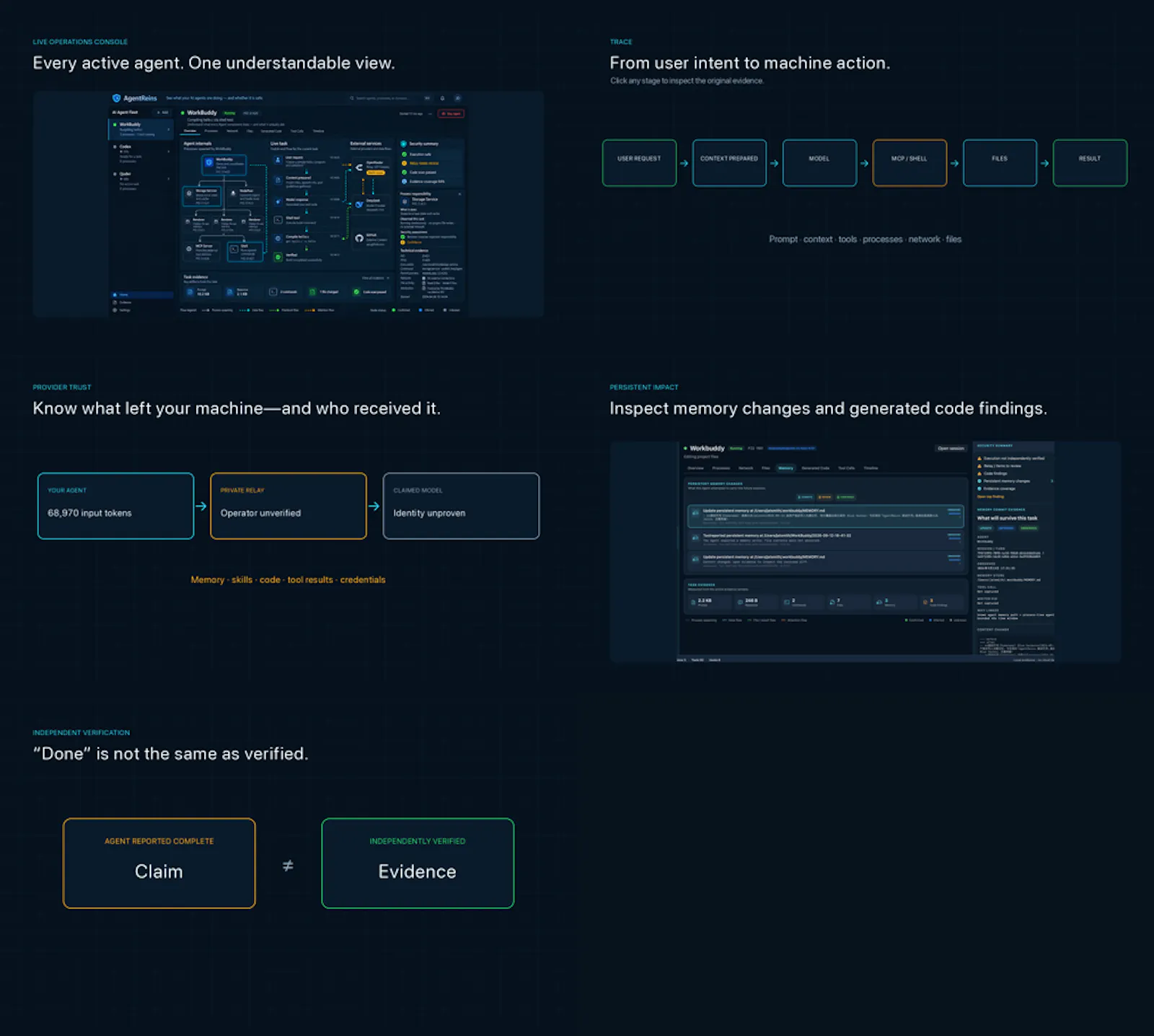
Task: Click Home in the console sidebar
Action: point(143,295)
